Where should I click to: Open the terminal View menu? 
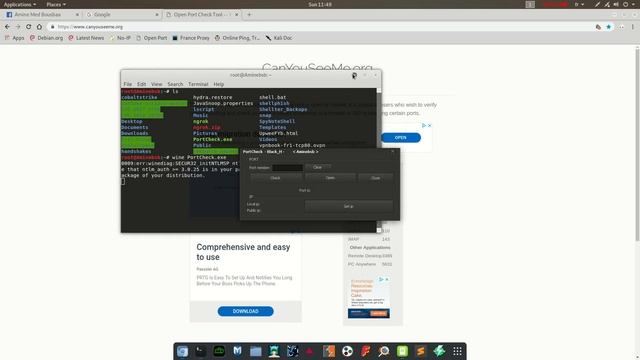coord(157,84)
